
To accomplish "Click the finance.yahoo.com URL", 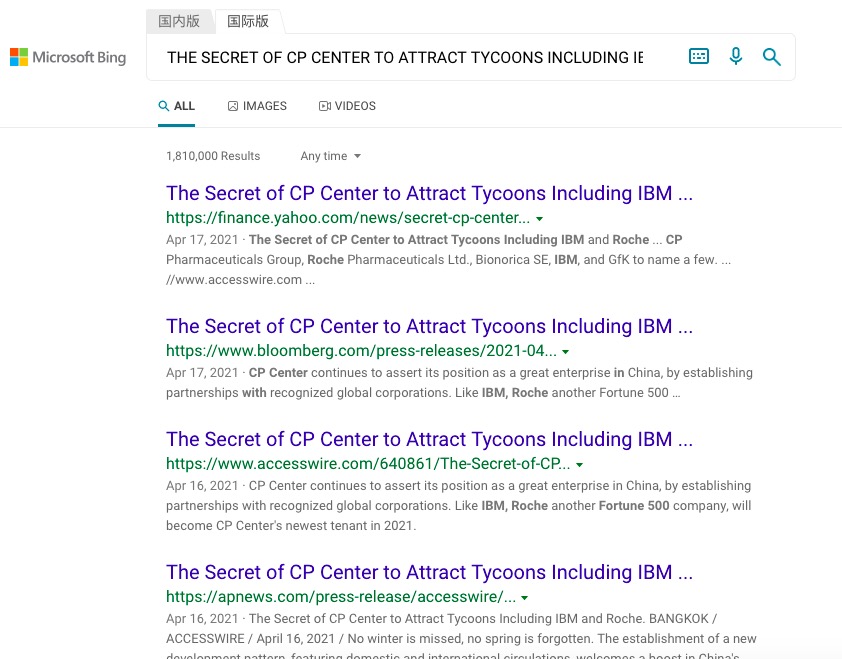I will (348, 218).
